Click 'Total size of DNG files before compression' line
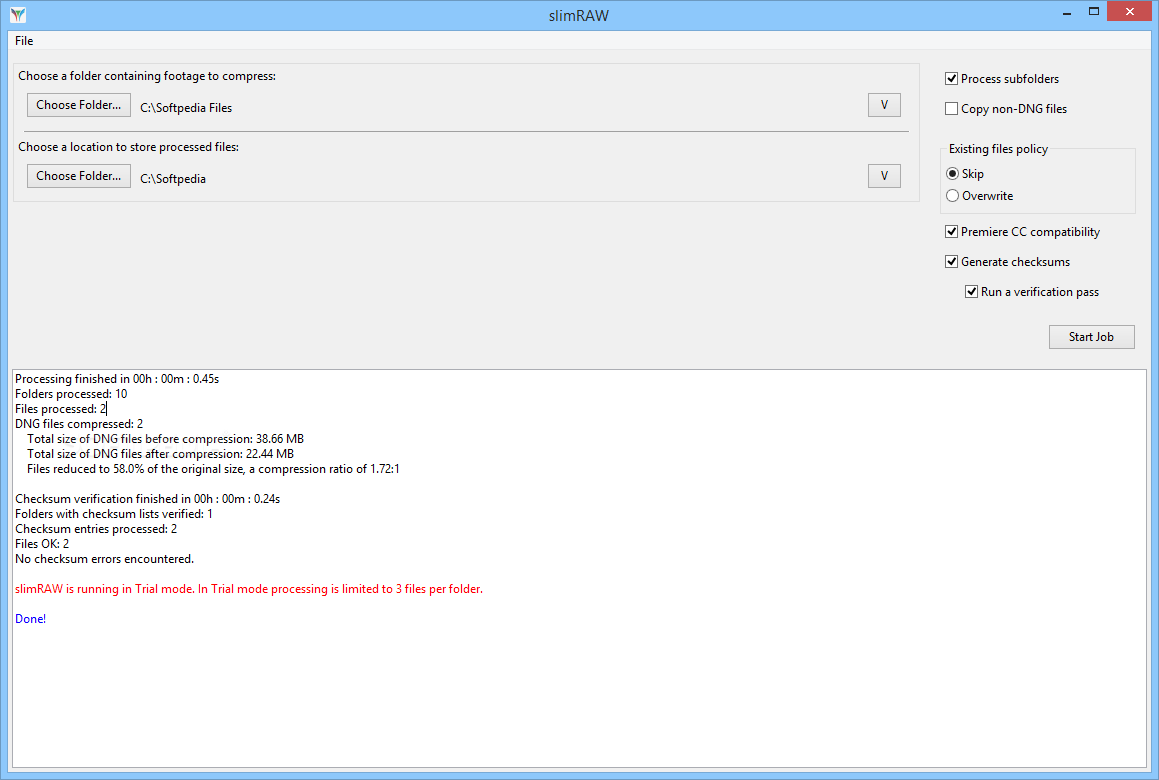The height and width of the screenshot is (780, 1159). pyautogui.click(x=166, y=439)
